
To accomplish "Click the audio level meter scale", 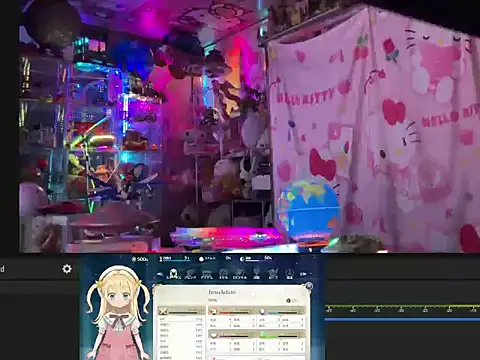I will click(x=402, y=308).
